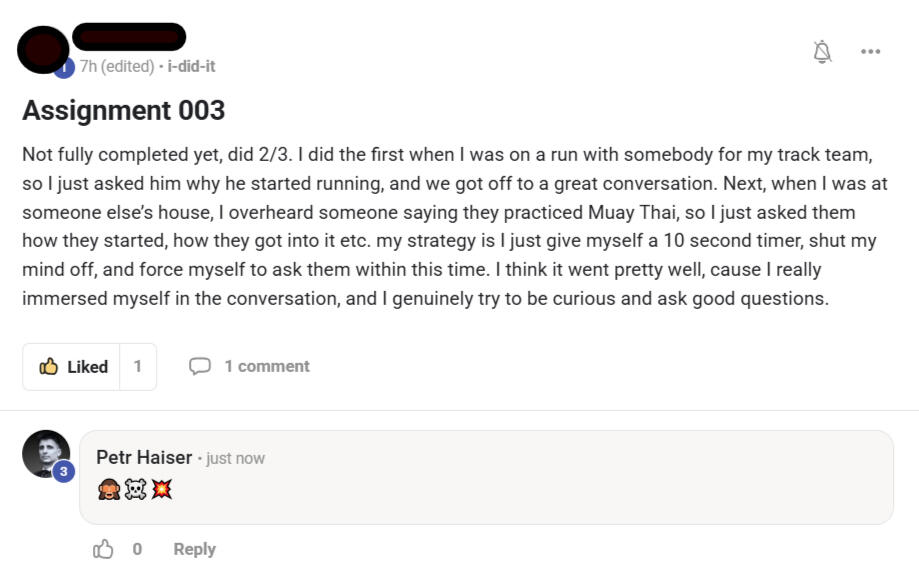Open the three-dot post options menu
The height and width of the screenshot is (572, 919).
coord(870,52)
